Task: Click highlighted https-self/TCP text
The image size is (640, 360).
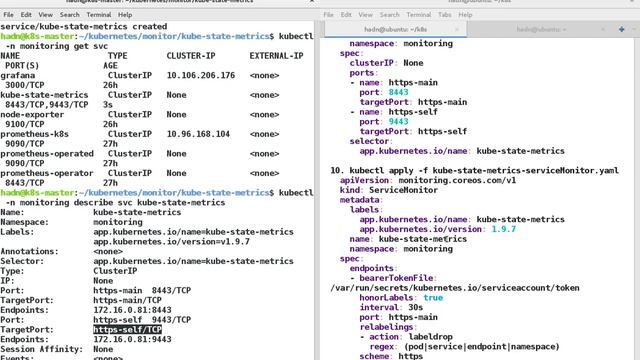Action: [127, 329]
